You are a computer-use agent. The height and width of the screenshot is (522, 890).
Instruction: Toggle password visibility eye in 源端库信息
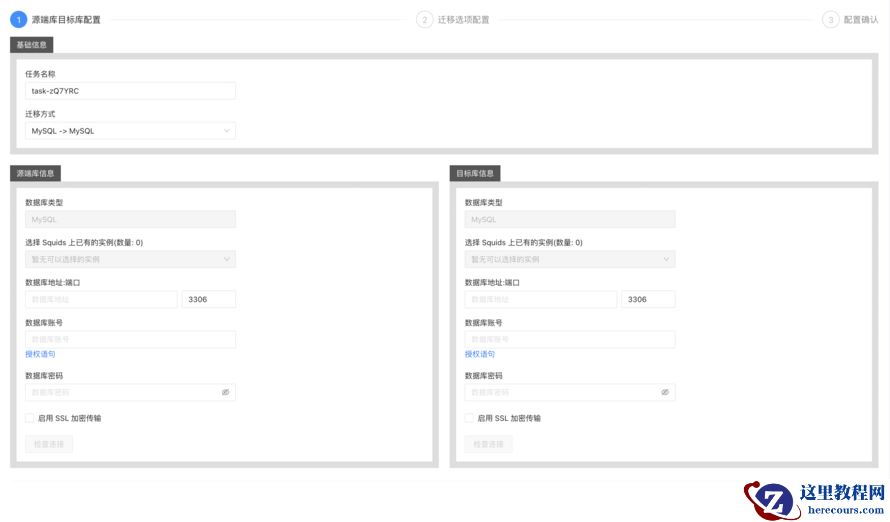225,392
